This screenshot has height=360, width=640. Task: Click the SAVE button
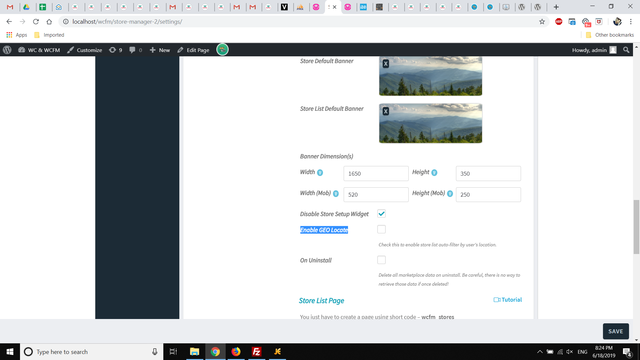click(616, 331)
